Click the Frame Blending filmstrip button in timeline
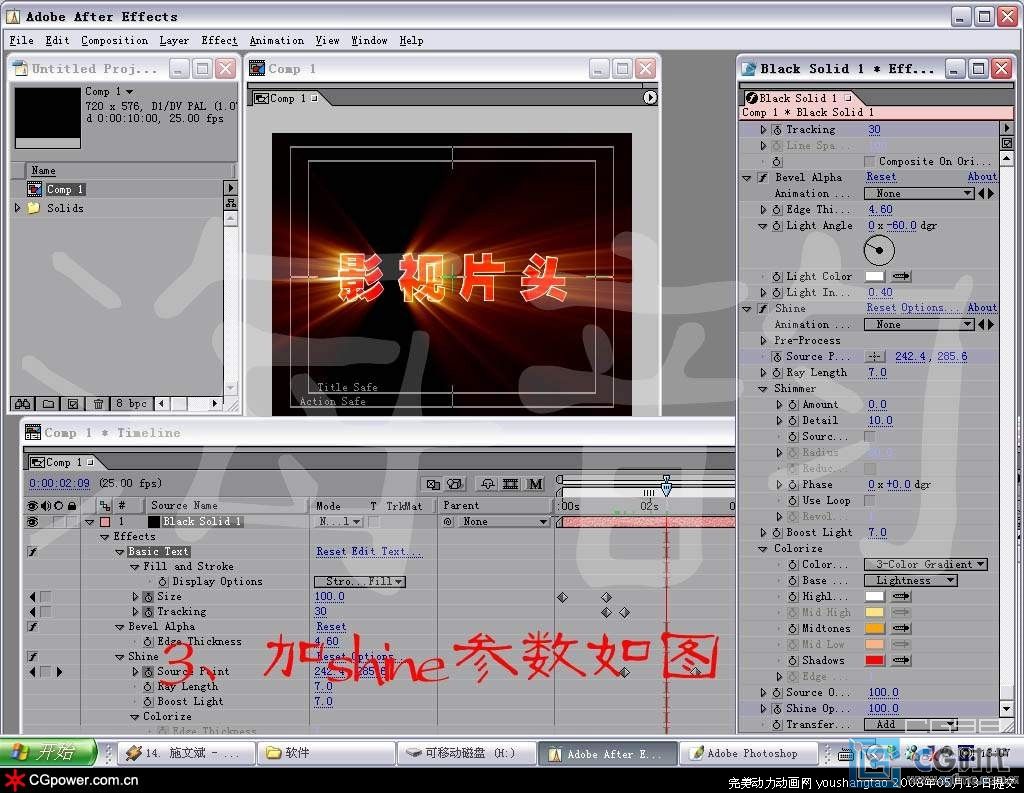This screenshot has width=1024, height=793. (511, 484)
